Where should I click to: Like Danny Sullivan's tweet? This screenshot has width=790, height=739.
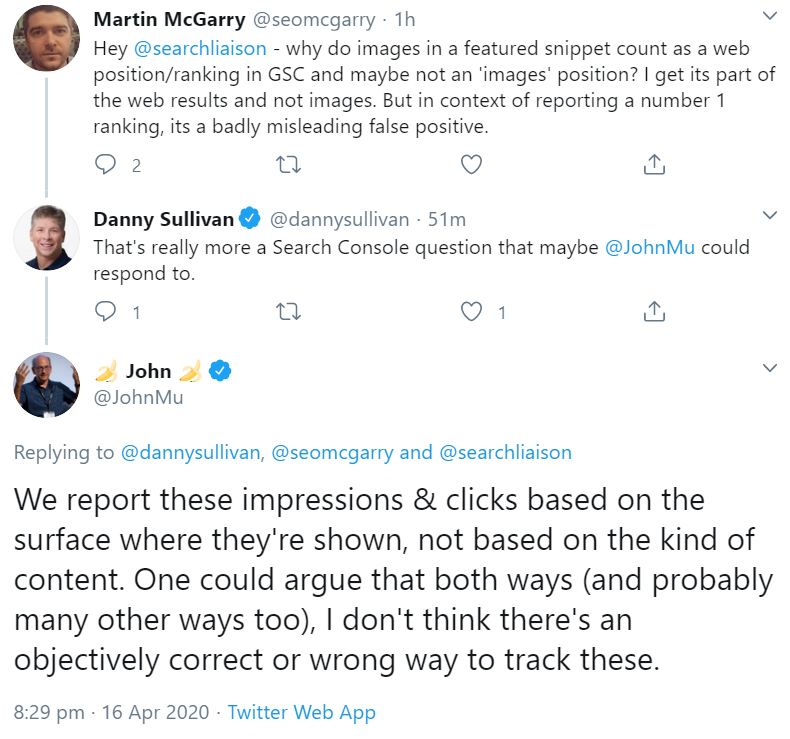click(x=472, y=312)
